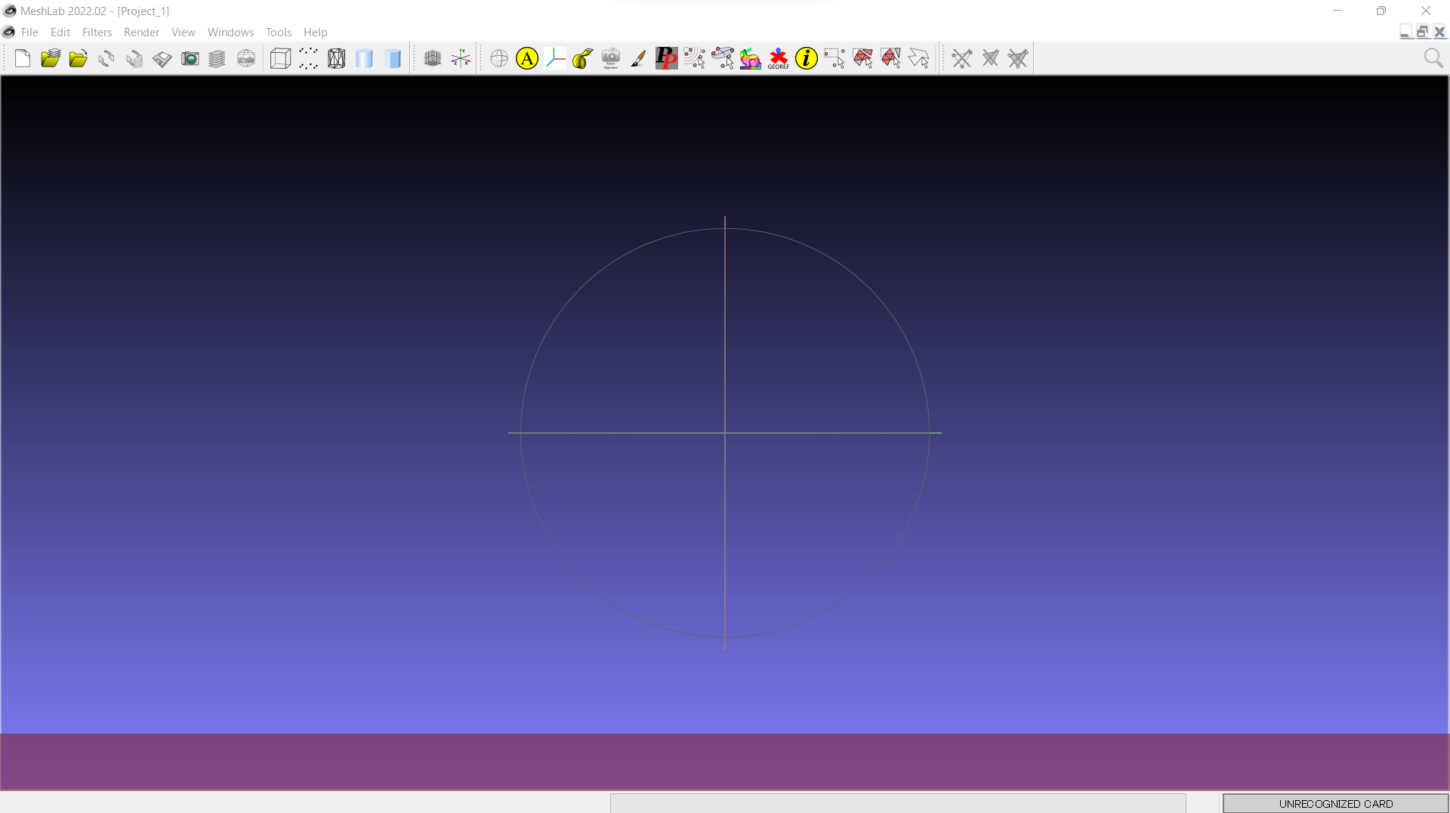Click the MeshLab eye logo in title bar

(x=10, y=11)
